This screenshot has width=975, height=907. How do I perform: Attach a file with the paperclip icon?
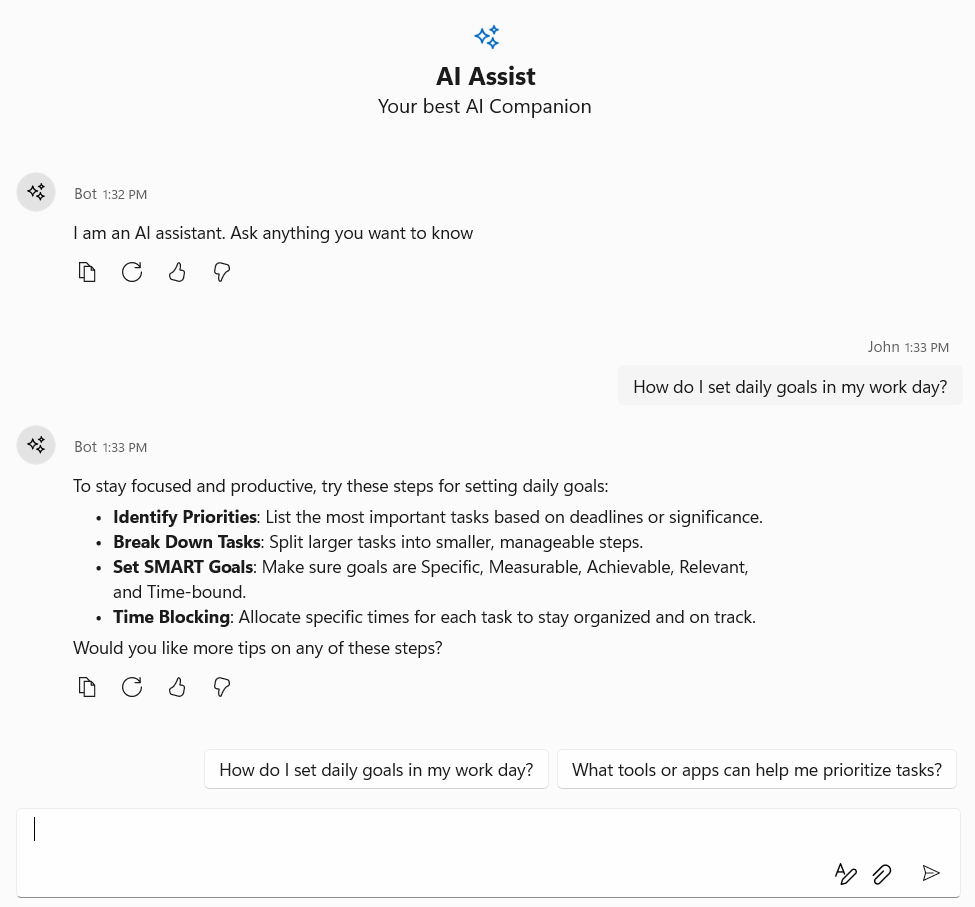[x=882, y=873]
